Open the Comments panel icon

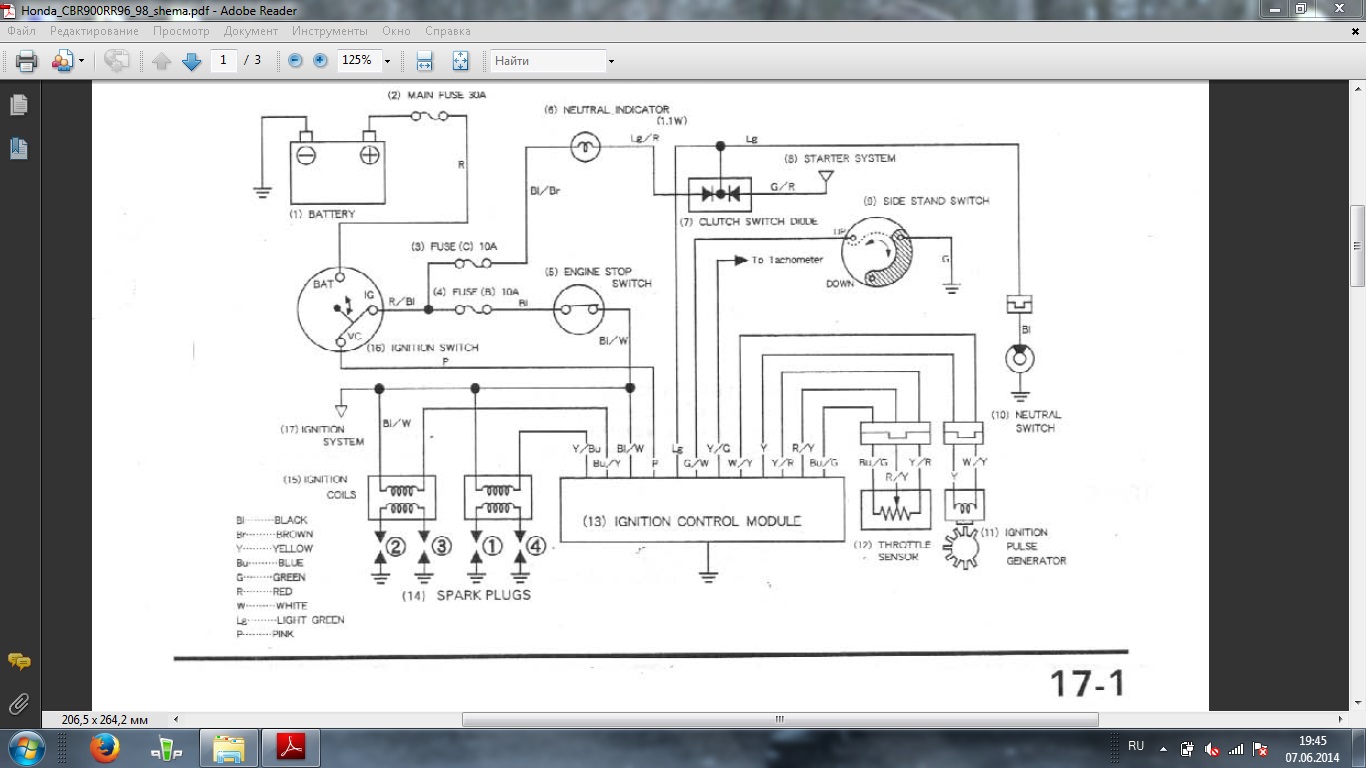(x=18, y=662)
